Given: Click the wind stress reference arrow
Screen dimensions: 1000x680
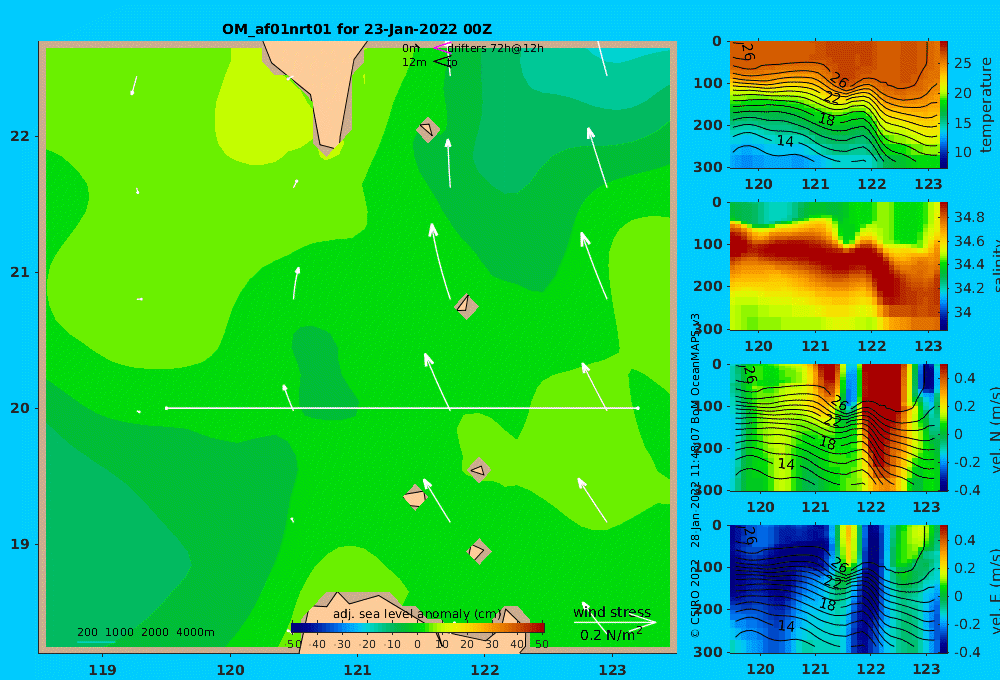Looking at the screenshot, I should pos(615,622).
